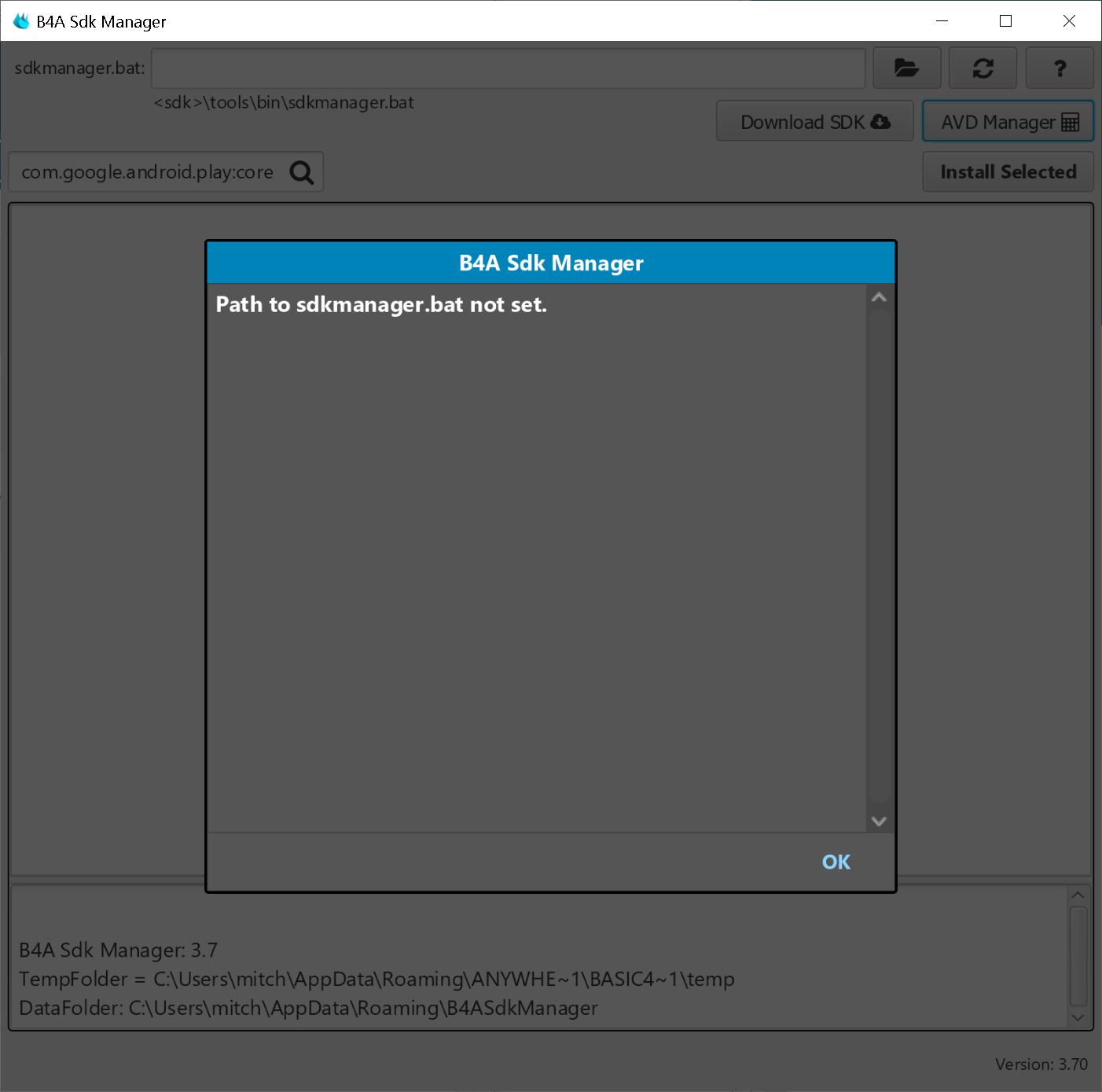This screenshot has height=1092, width=1102.
Task: Click the "Version: 3.70" label
Action: coord(1041,1064)
